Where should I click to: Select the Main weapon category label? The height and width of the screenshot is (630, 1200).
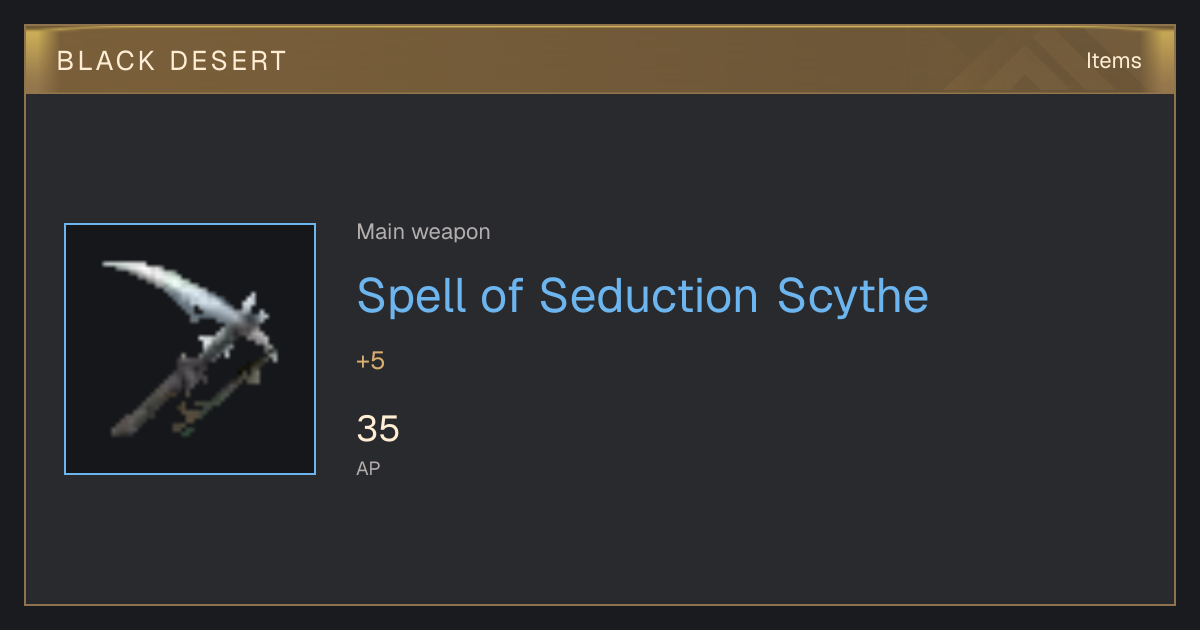423,232
